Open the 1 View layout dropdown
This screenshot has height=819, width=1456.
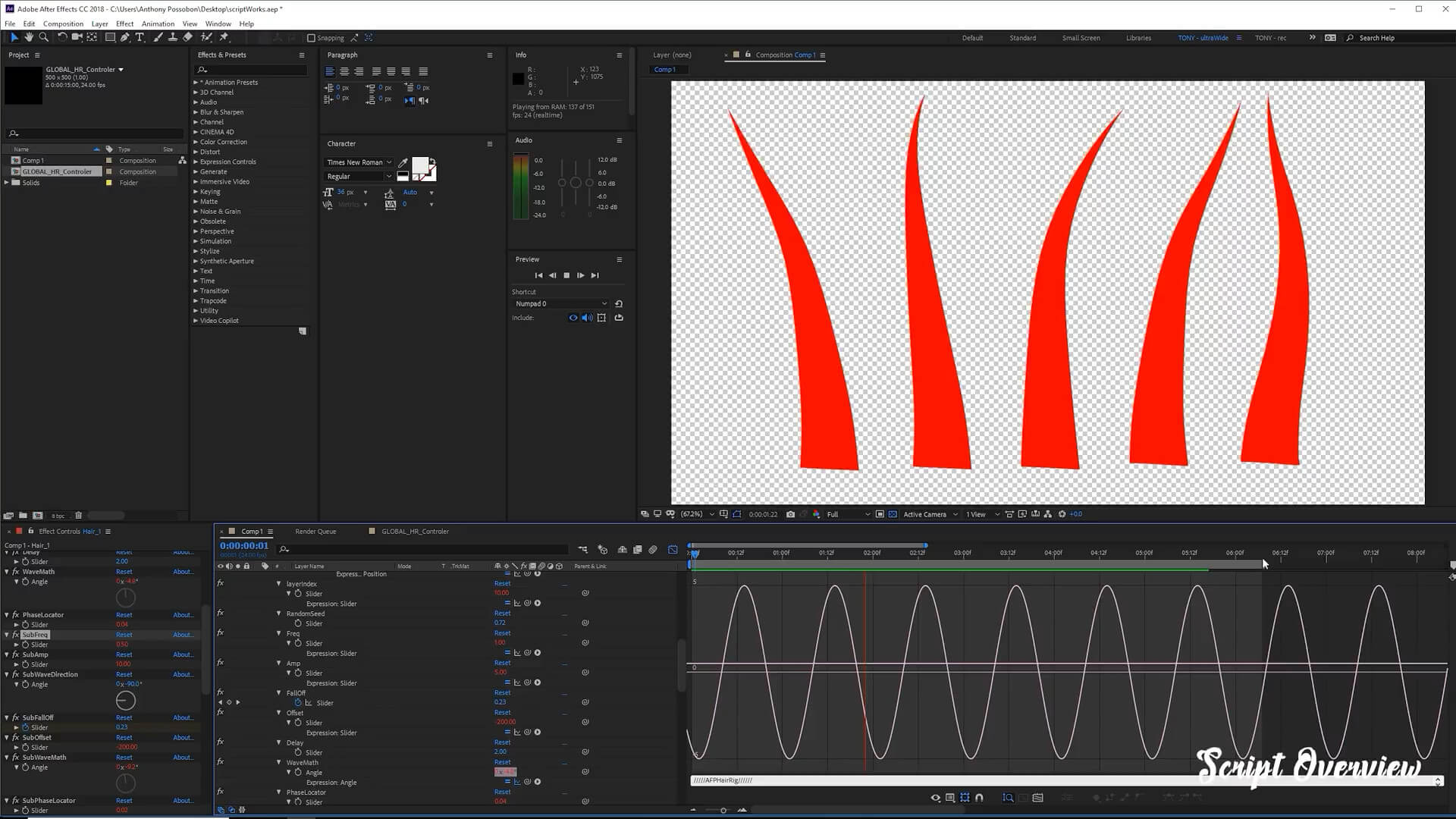(x=982, y=514)
